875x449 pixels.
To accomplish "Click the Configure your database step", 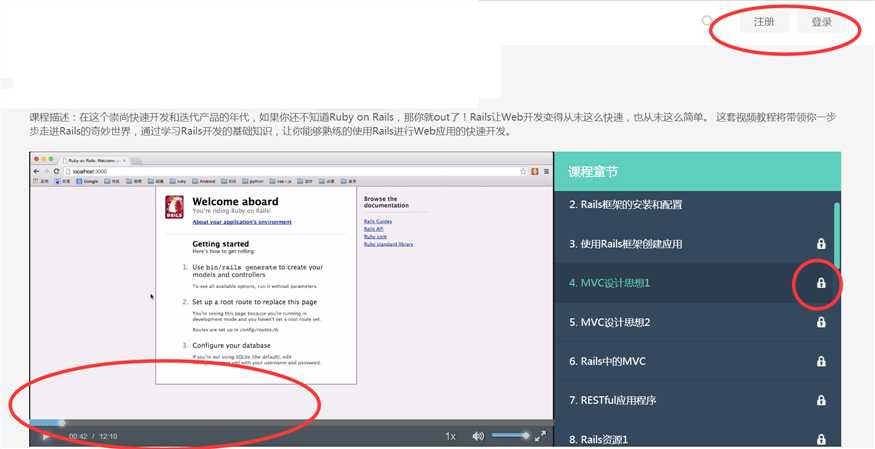I will point(231,345).
